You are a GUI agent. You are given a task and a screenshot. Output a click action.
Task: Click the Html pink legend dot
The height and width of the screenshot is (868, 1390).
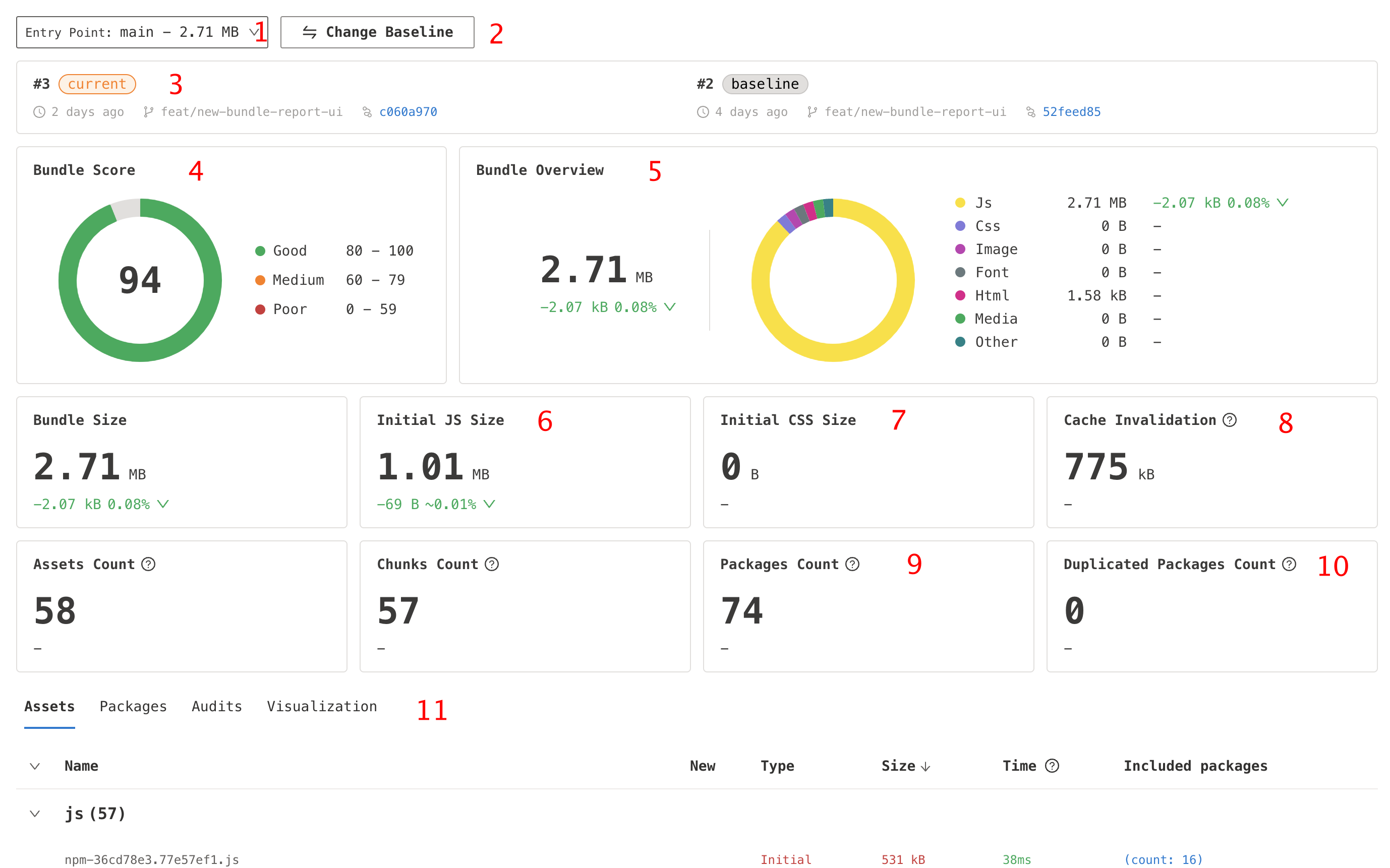click(x=960, y=295)
